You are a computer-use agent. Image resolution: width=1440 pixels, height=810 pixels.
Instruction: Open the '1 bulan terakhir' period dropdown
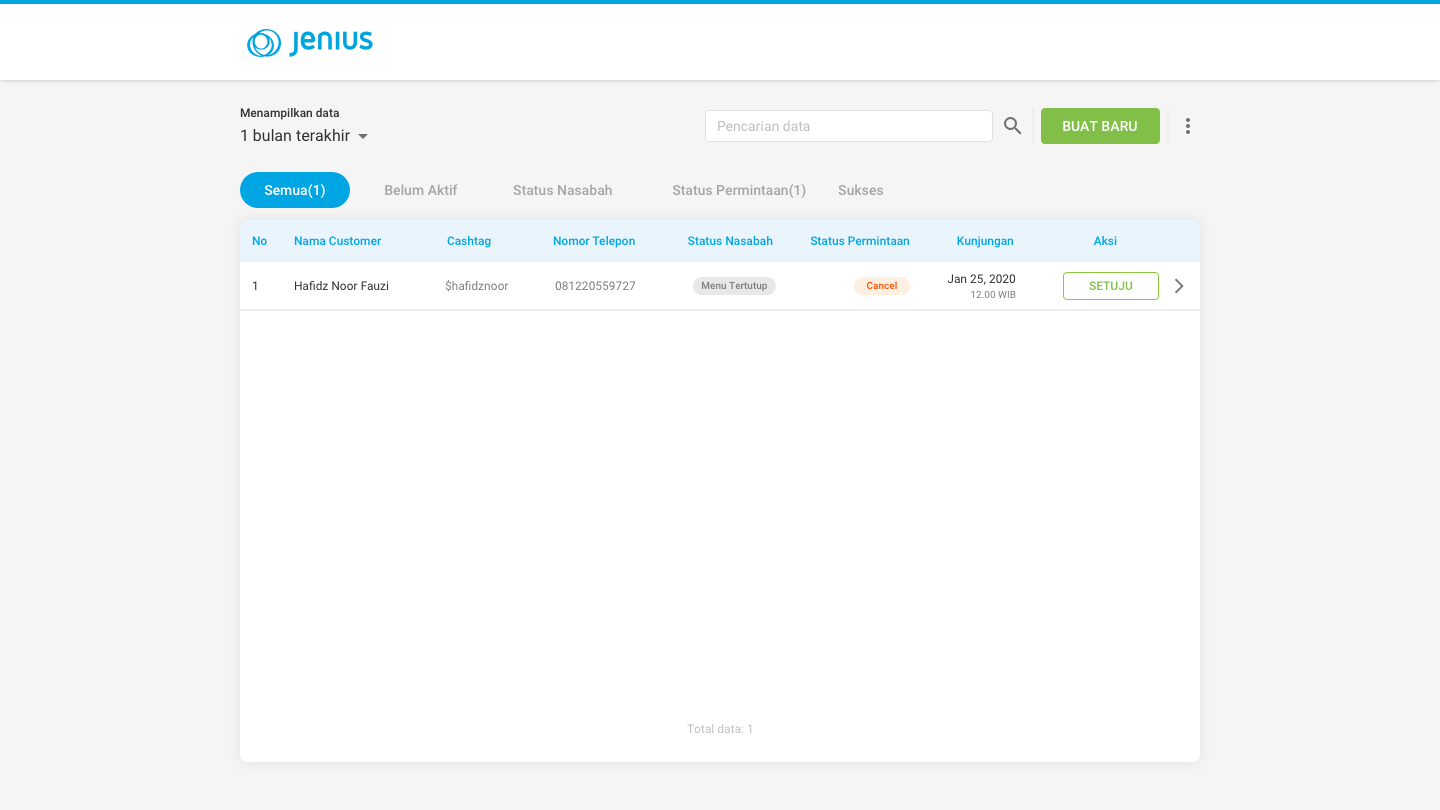click(304, 136)
